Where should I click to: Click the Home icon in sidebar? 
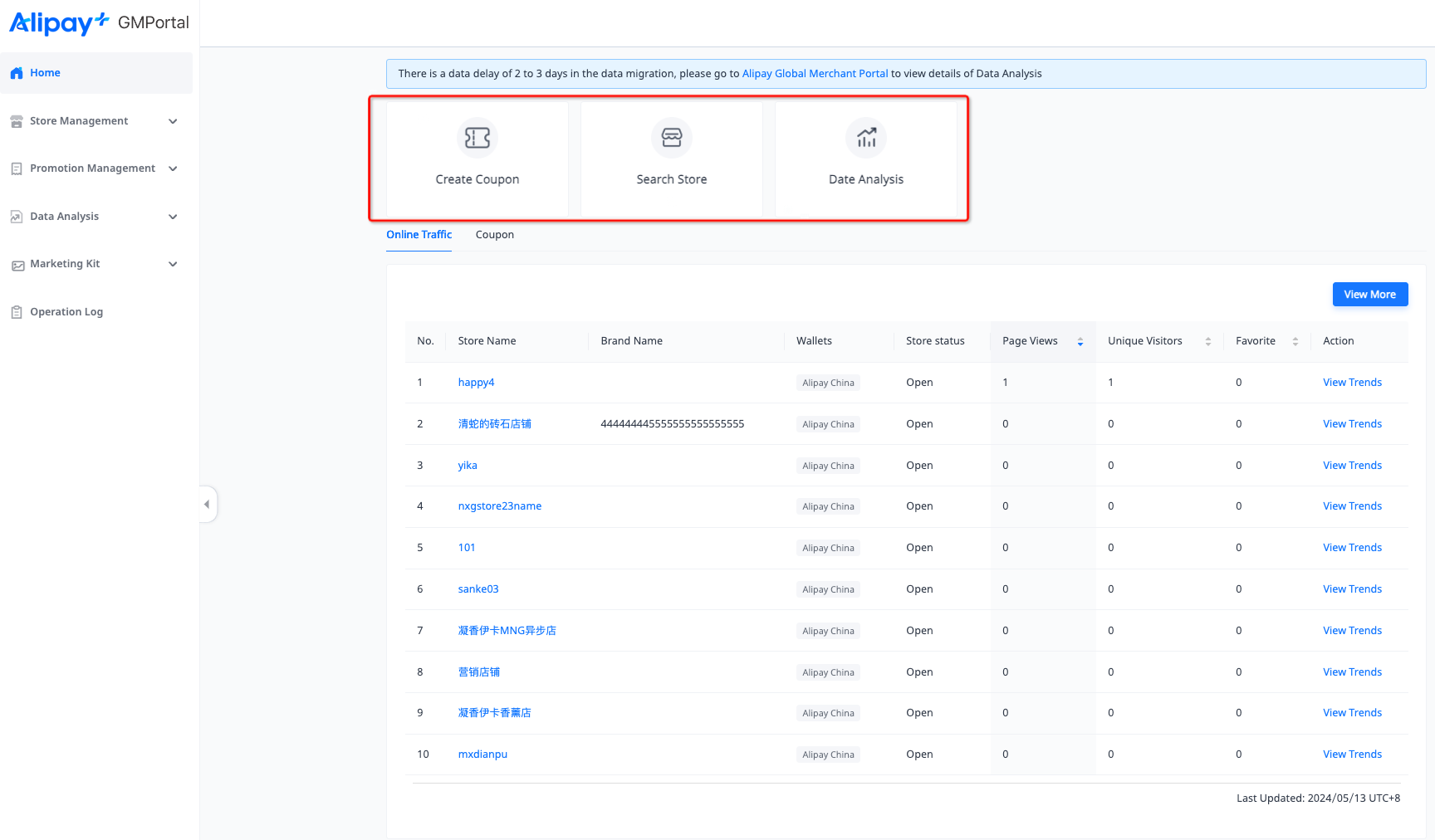17,73
